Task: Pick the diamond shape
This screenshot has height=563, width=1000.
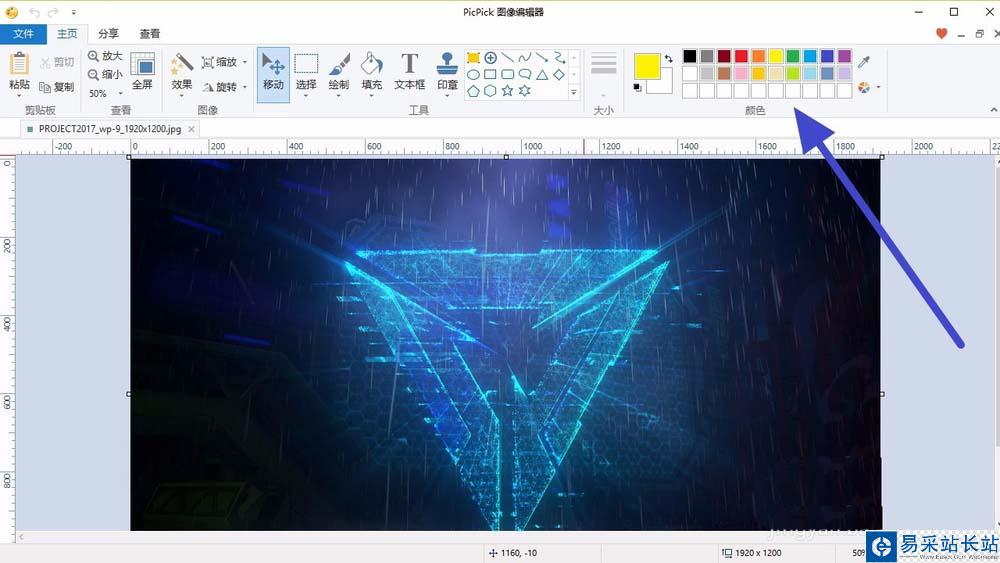Action: (x=559, y=75)
